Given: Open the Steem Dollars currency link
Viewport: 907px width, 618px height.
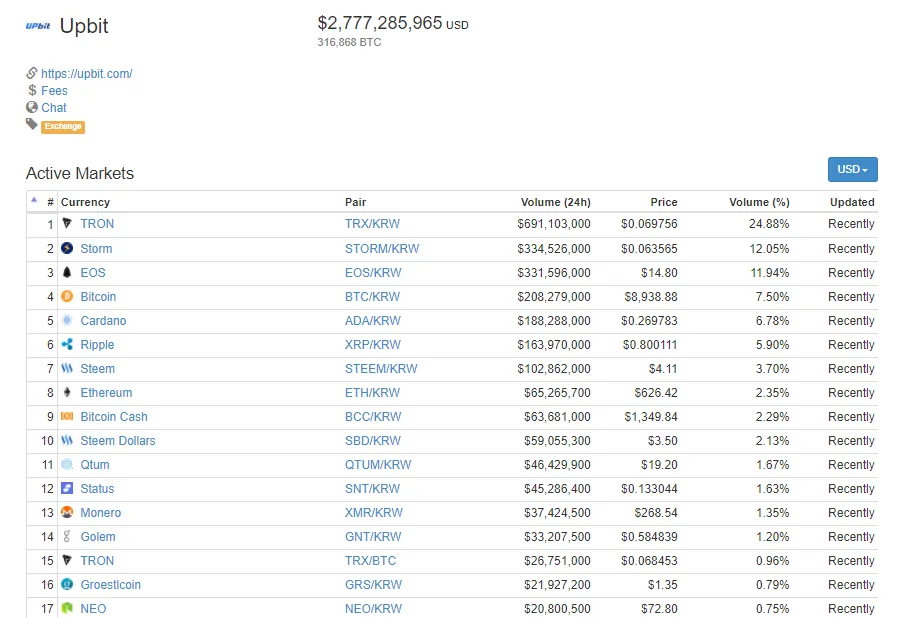Looking at the screenshot, I should coord(118,441).
